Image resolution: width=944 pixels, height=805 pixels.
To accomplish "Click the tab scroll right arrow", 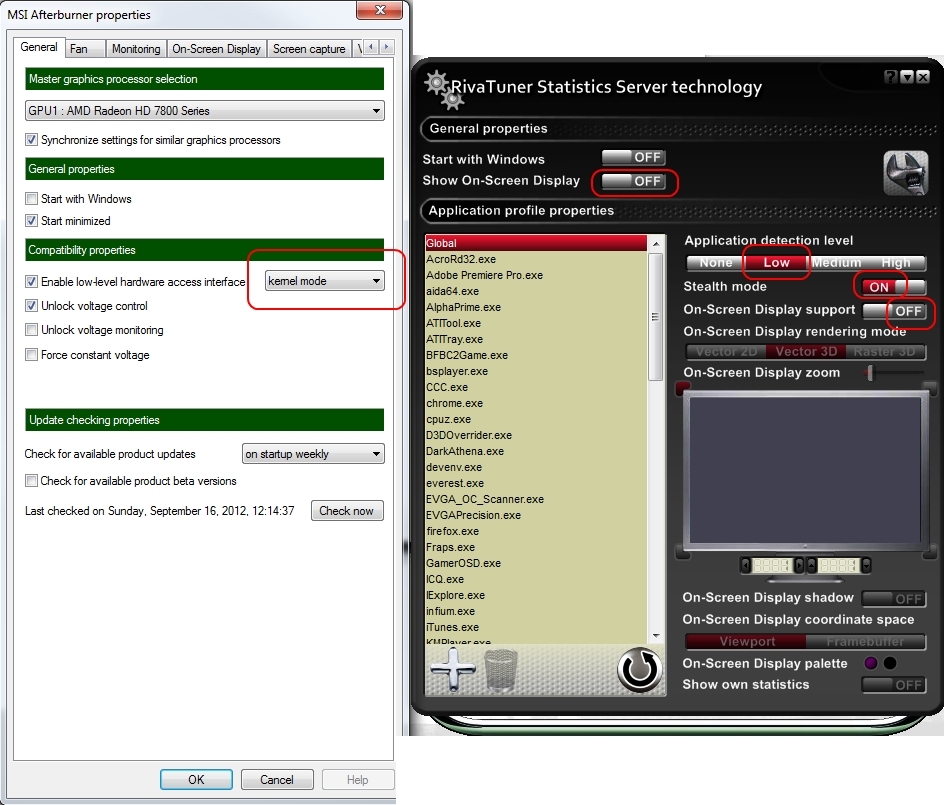I will pyautogui.click(x=387, y=47).
